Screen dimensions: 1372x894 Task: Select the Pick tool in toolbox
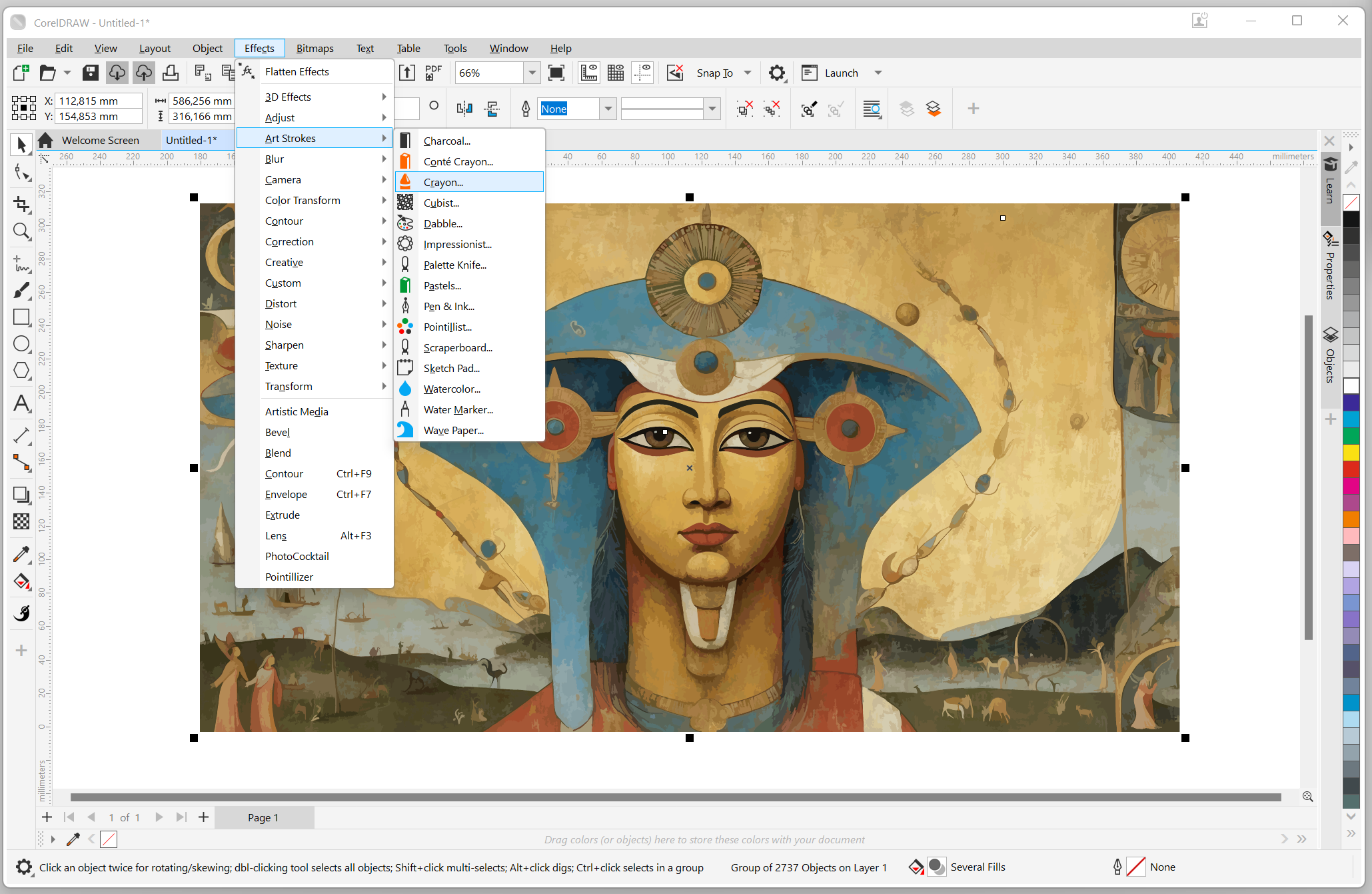click(21, 145)
